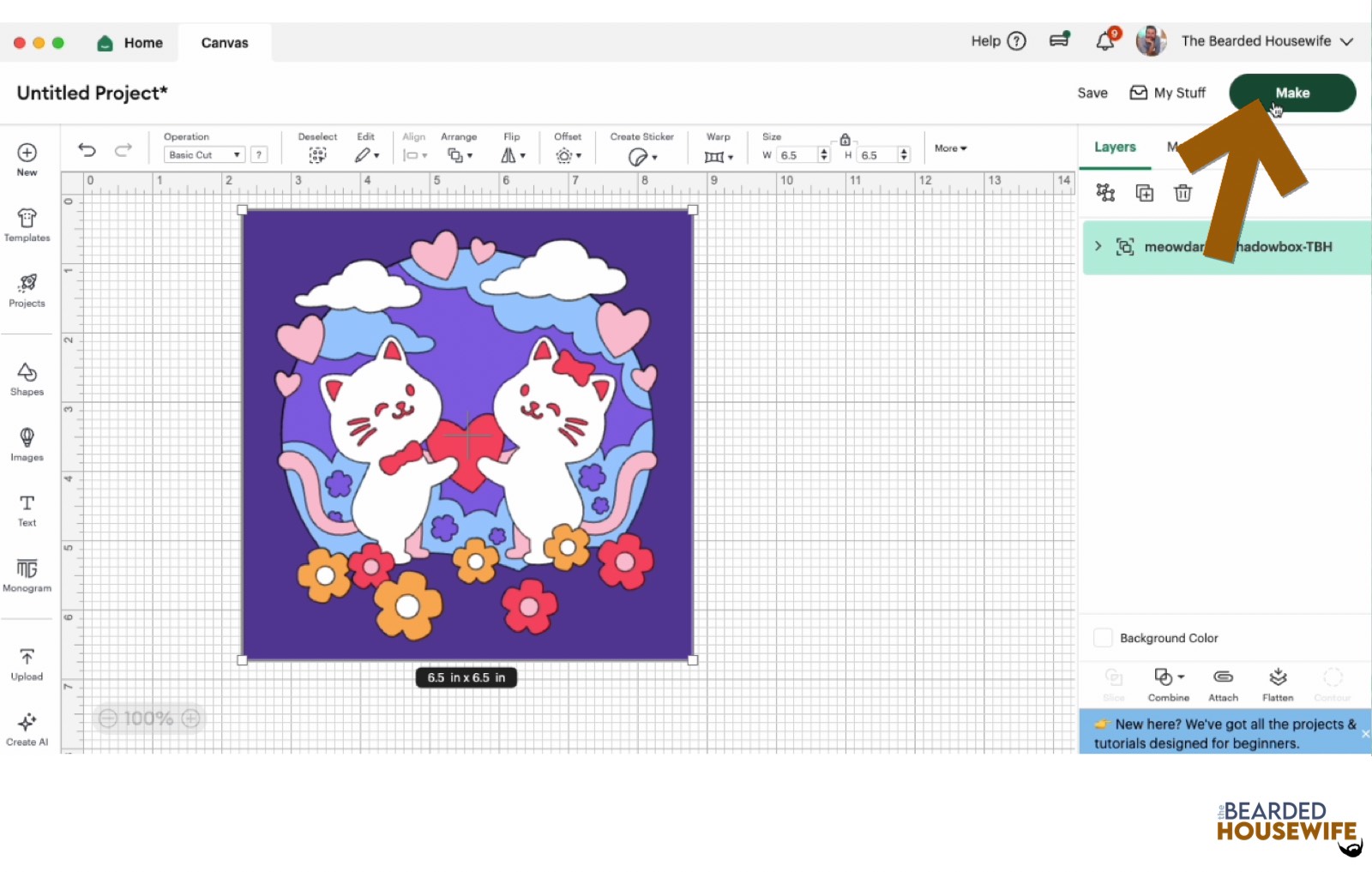Expand the meowdar shadowbox layer group
The height and width of the screenshot is (872, 1372).
[x=1098, y=247]
